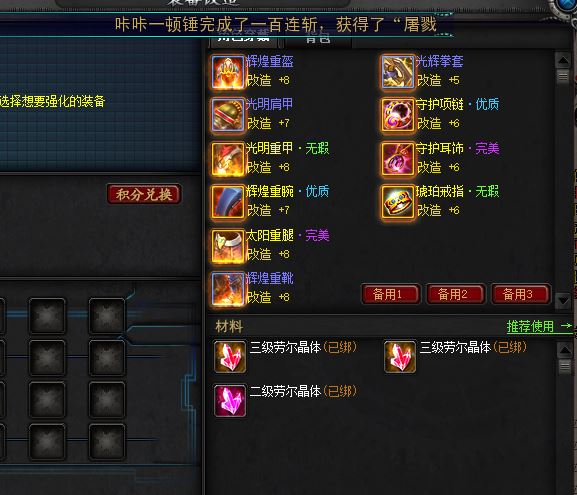Select the 辉煌重盔 helmet icon
577x495 pixels.
tap(228, 72)
